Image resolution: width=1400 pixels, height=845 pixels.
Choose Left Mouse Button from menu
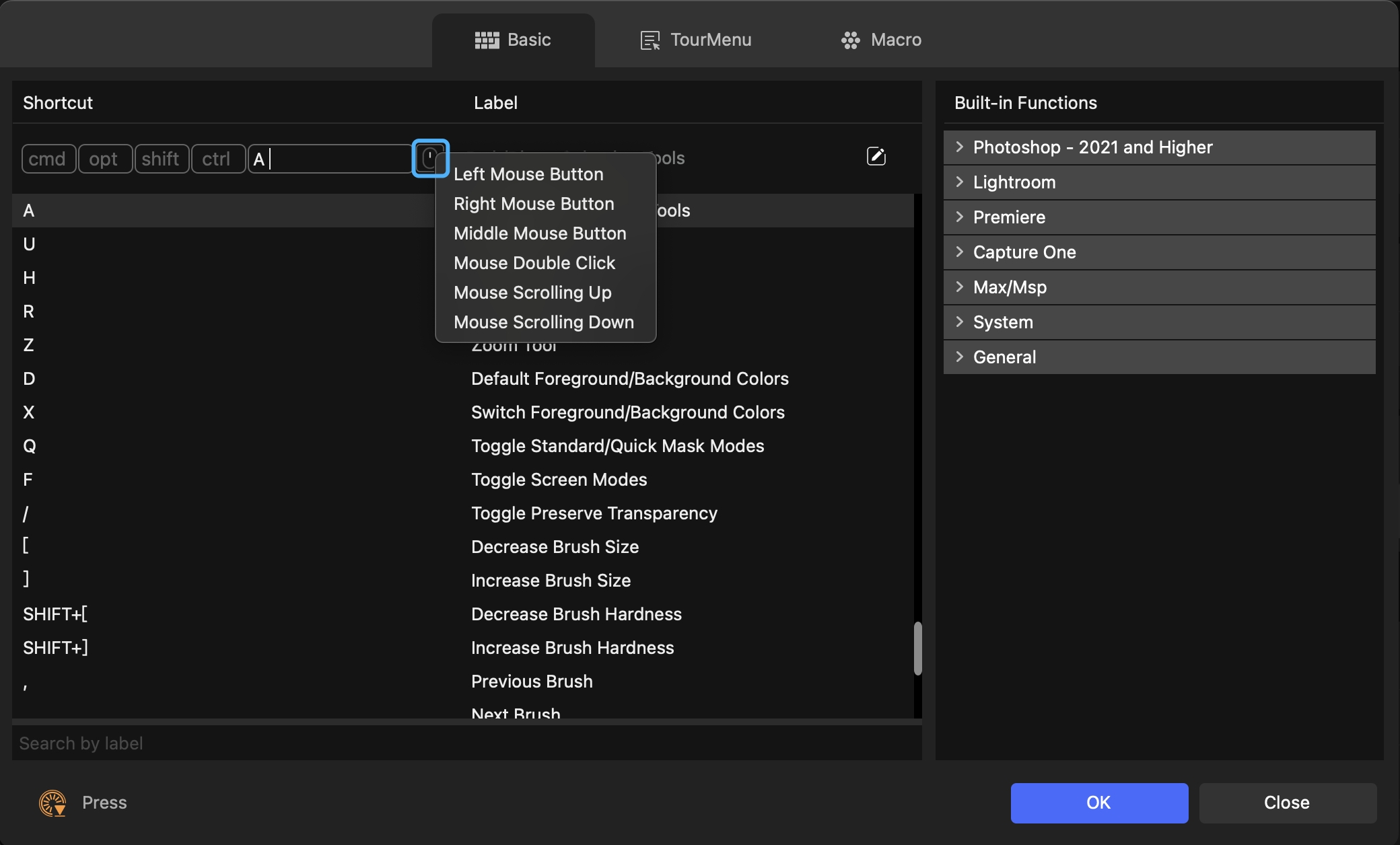click(x=545, y=174)
